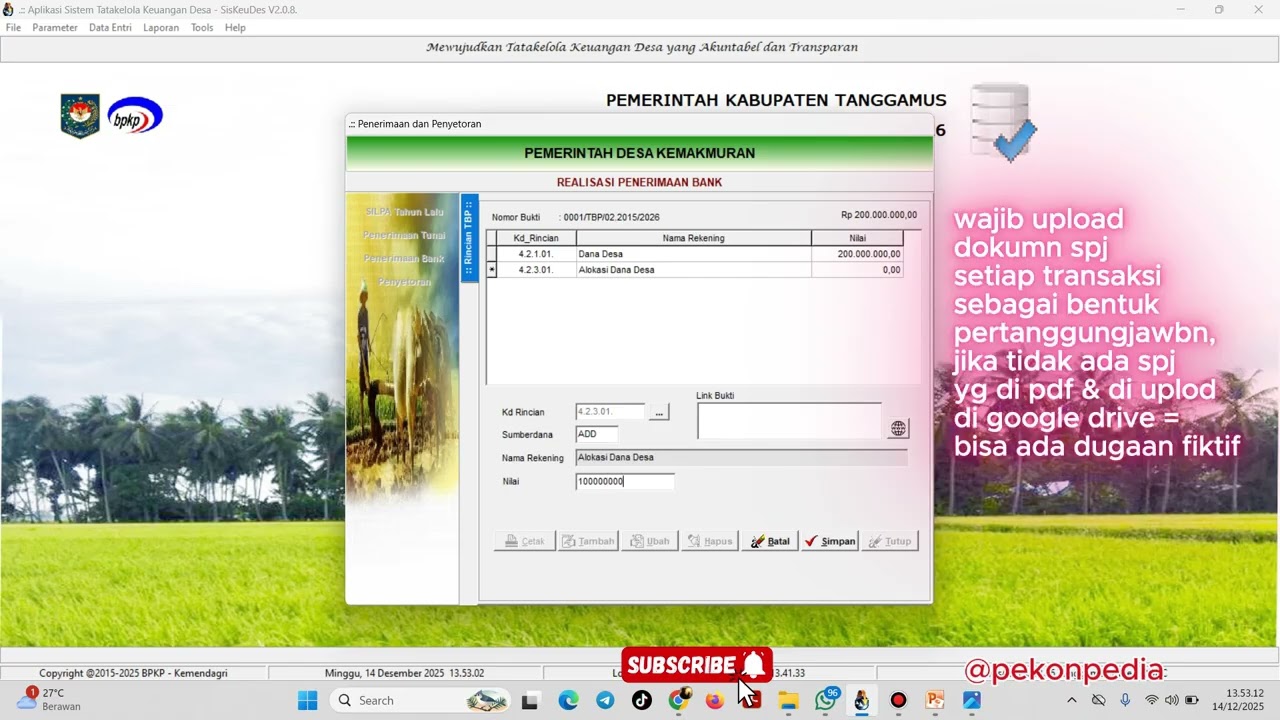The width and height of the screenshot is (1280, 720).
Task: Click the greyed Kd Rincian code field
Action: point(611,412)
